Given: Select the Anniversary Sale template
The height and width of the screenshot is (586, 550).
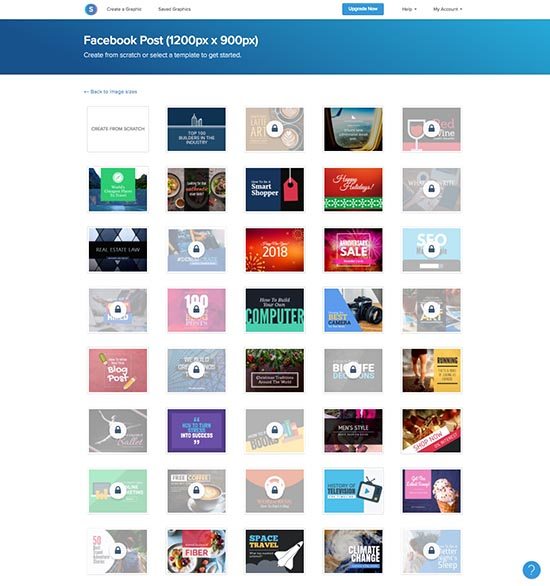Looking at the screenshot, I should [x=353, y=250].
